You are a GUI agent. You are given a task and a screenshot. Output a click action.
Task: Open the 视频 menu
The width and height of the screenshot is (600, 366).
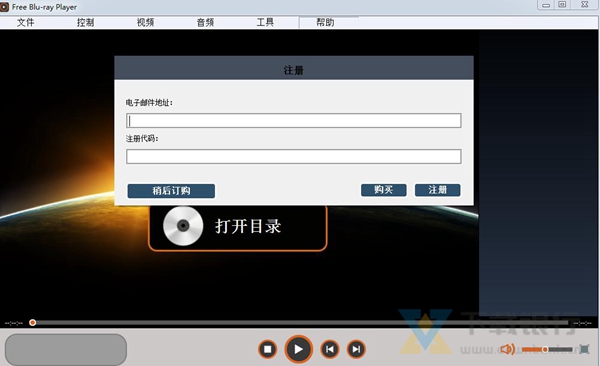(x=145, y=23)
